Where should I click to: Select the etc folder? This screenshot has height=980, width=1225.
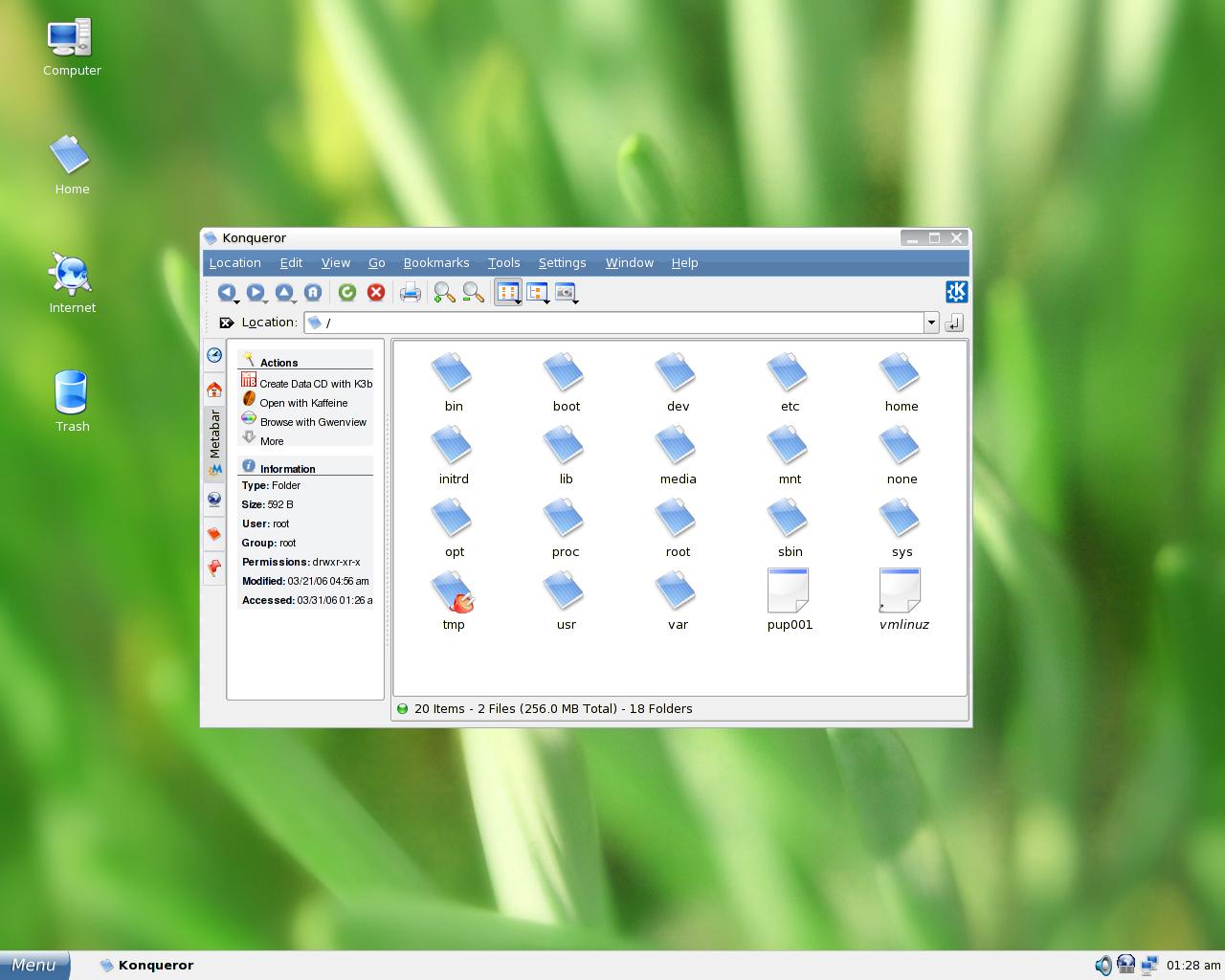point(790,382)
